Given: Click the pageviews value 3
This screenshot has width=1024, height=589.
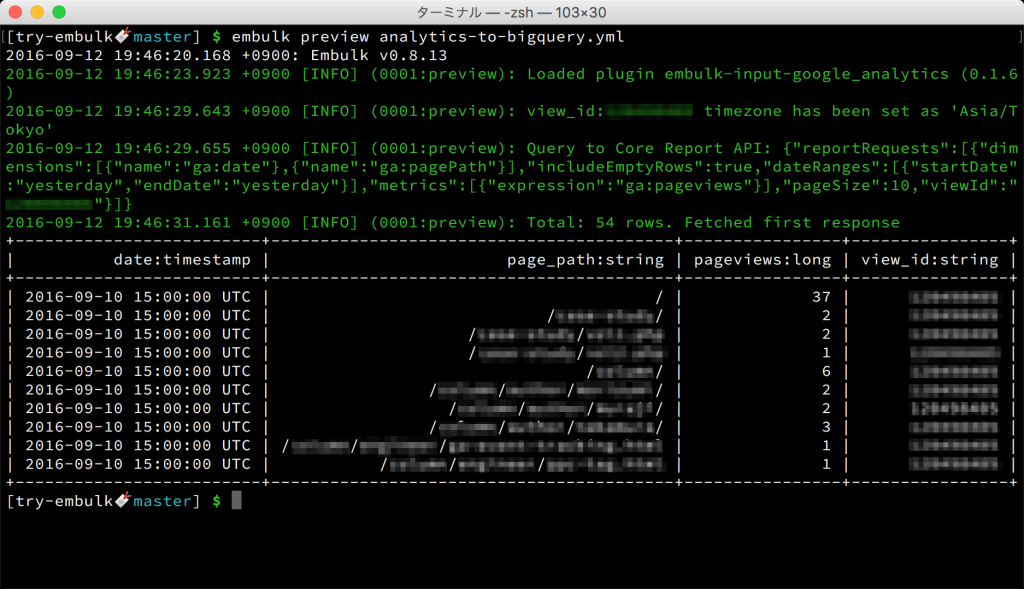Looking at the screenshot, I should (826, 426).
